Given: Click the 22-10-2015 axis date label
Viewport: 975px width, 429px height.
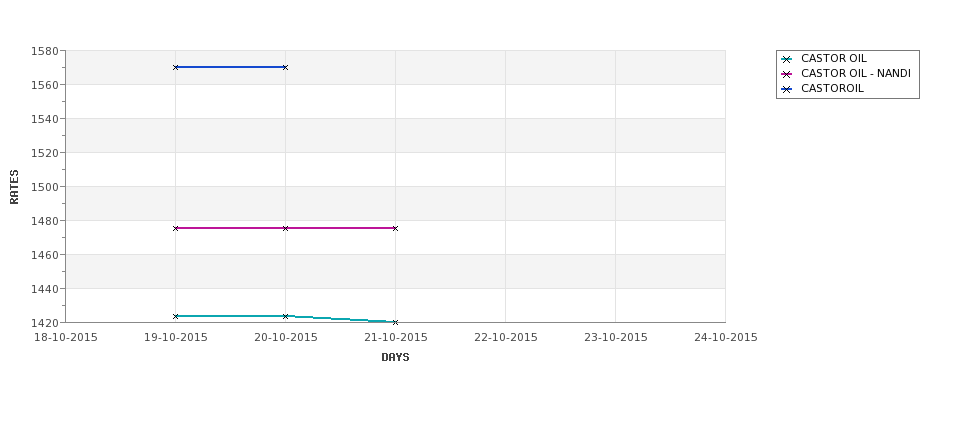Looking at the screenshot, I should pyautogui.click(x=506, y=338).
